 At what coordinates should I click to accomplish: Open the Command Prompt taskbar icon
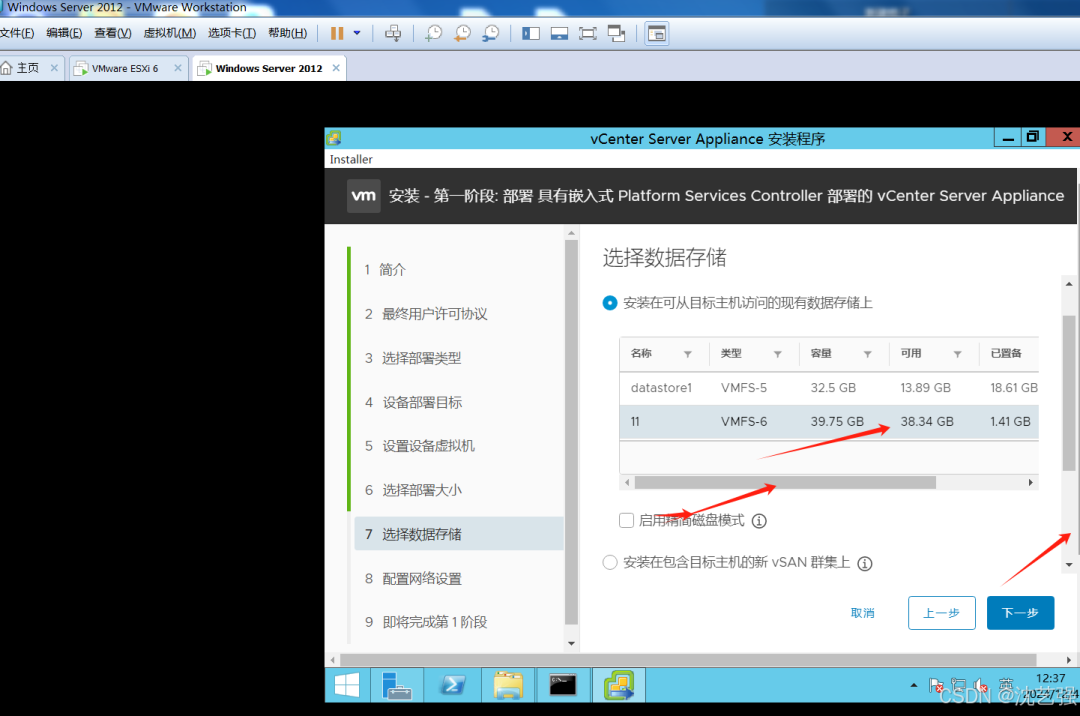click(x=563, y=685)
